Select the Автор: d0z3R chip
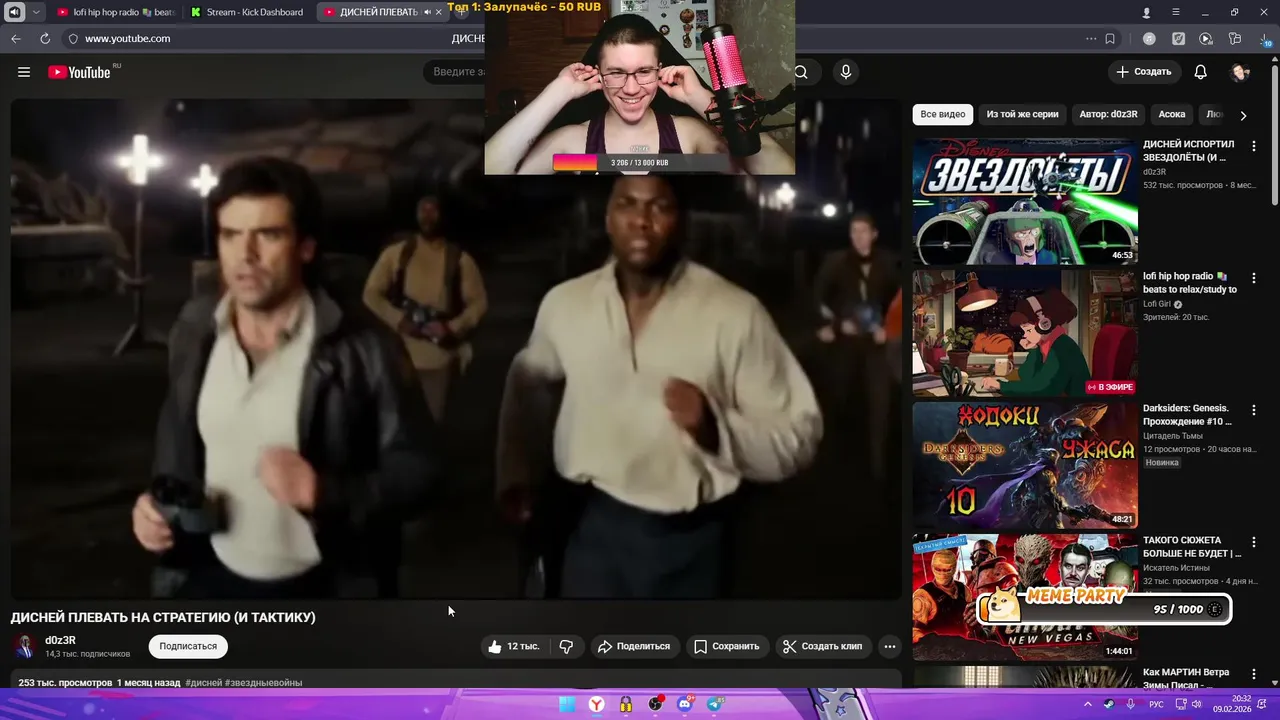 [1108, 115]
